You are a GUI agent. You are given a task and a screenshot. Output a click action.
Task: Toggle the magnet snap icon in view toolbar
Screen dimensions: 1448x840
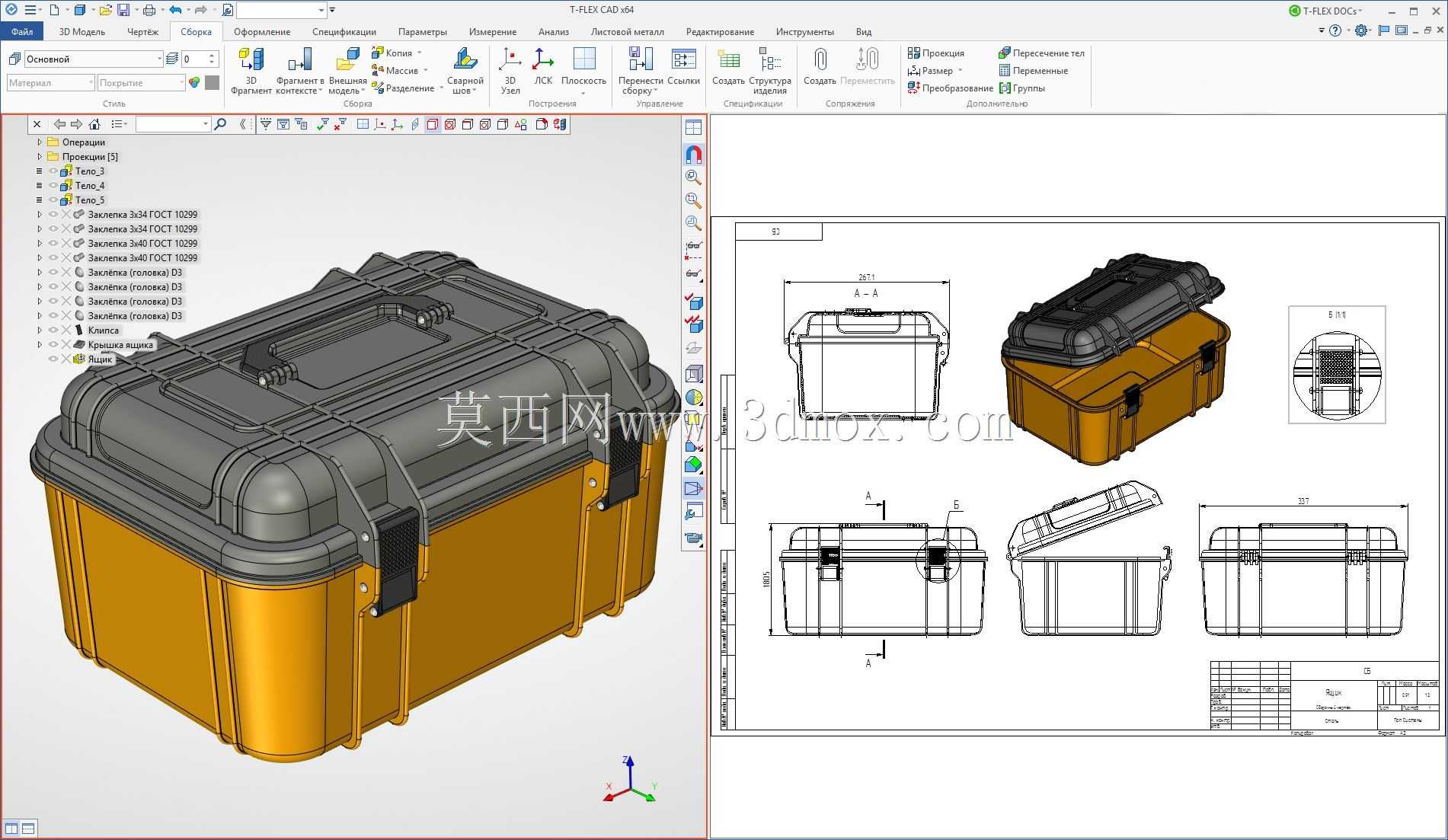point(693,155)
